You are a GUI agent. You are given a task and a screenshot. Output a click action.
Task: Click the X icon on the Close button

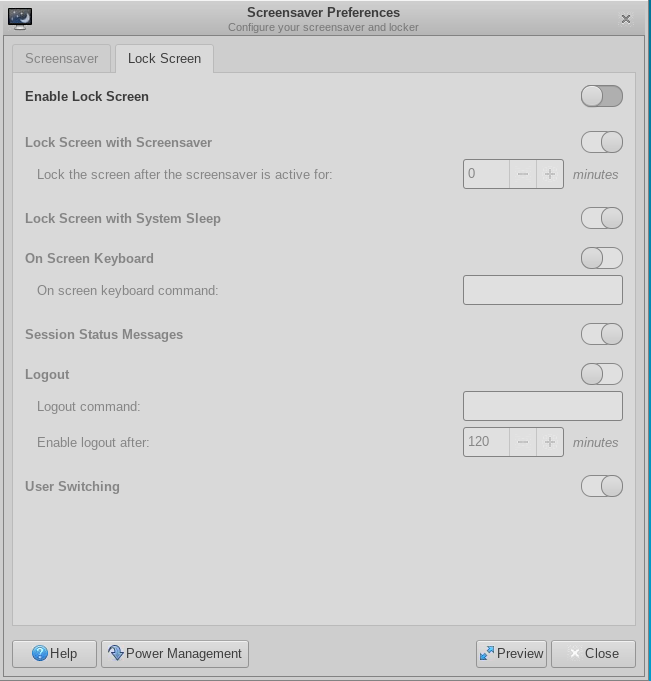575,653
